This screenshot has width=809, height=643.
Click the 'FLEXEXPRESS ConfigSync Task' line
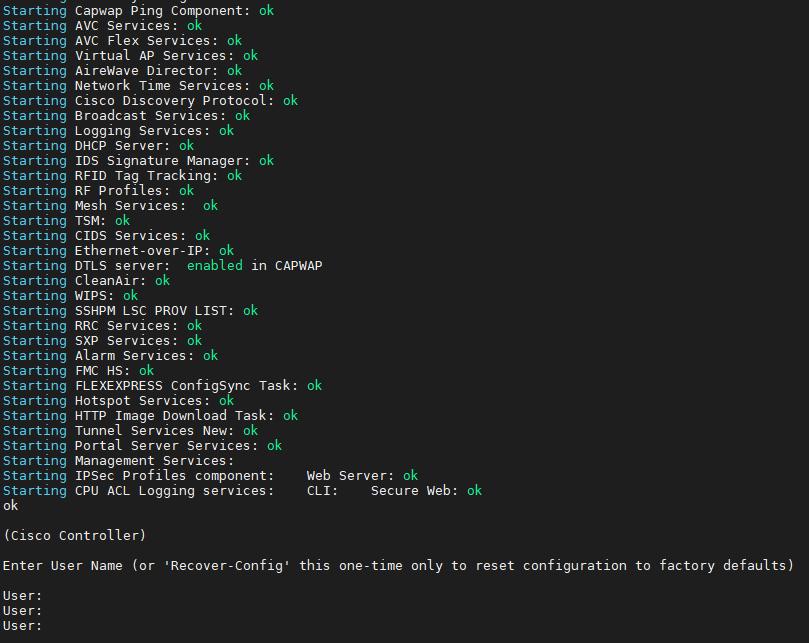[x=162, y=386]
